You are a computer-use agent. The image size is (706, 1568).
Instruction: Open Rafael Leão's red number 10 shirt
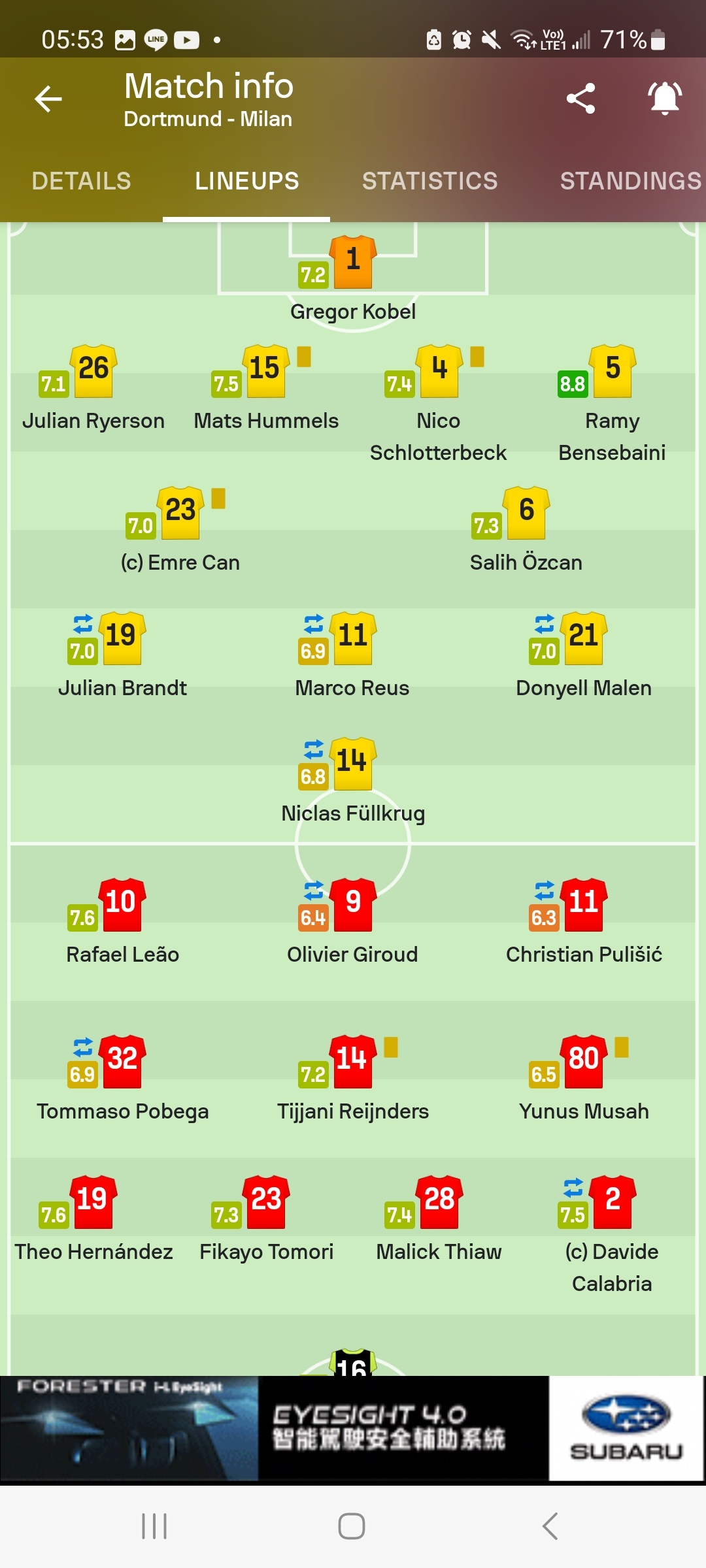[122, 905]
